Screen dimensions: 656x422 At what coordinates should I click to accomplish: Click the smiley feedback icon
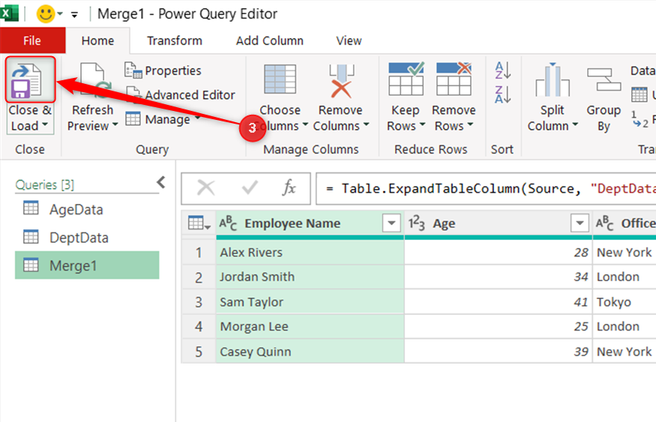click(46, 14)
